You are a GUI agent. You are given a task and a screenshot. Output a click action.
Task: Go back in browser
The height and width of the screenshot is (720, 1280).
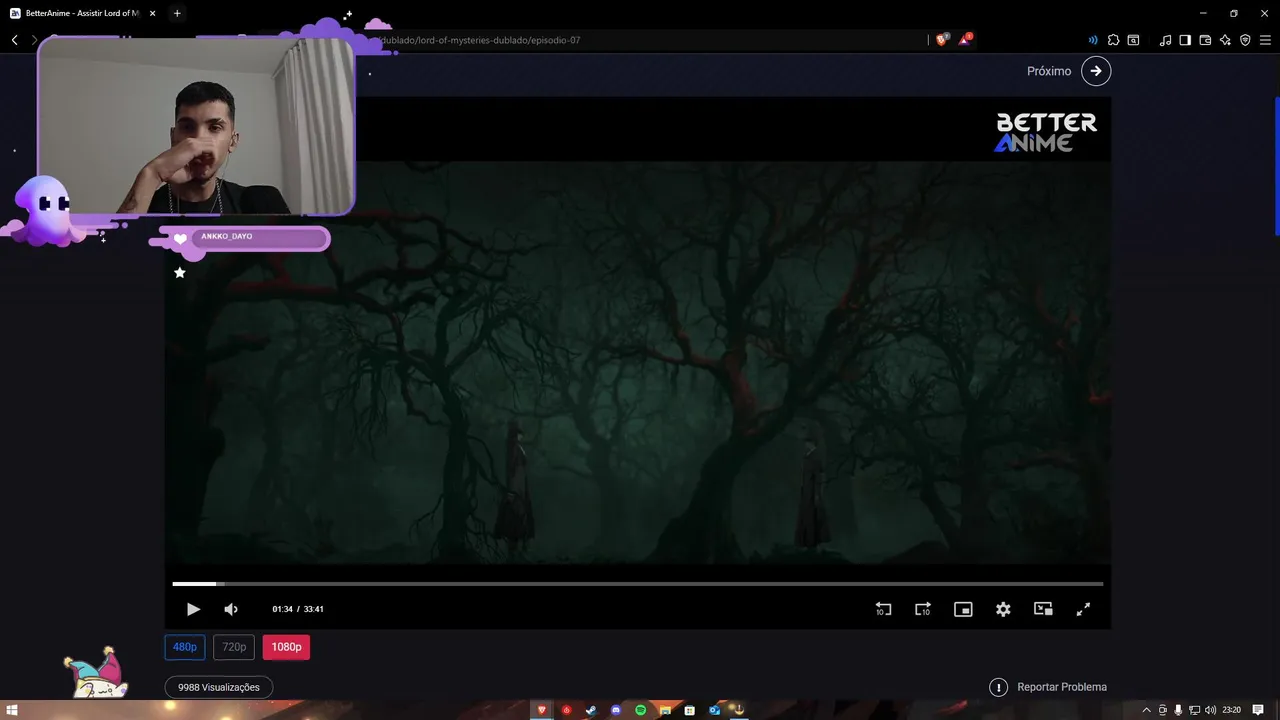tap(15, 40)
